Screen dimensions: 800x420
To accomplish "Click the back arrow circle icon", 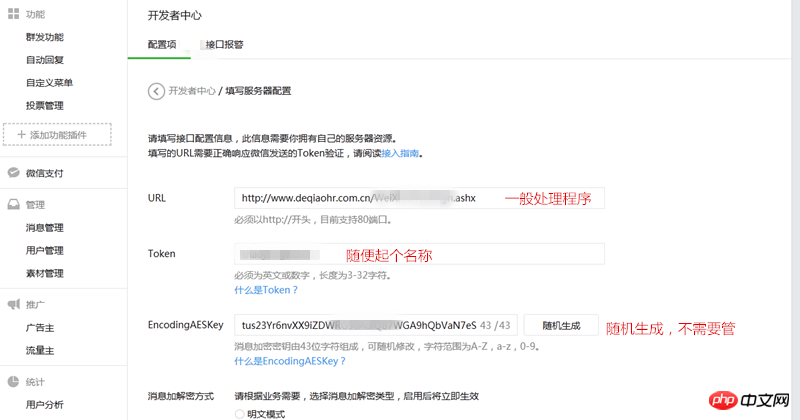I will [x=156, y=91].
